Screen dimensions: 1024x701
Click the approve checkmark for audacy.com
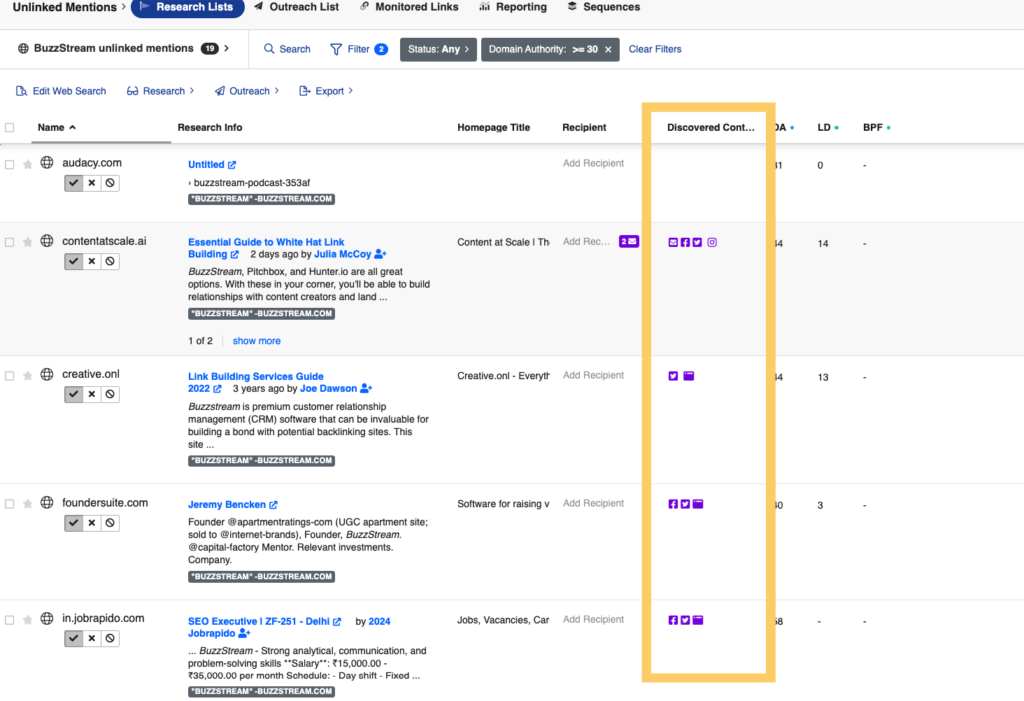point(74,183)
